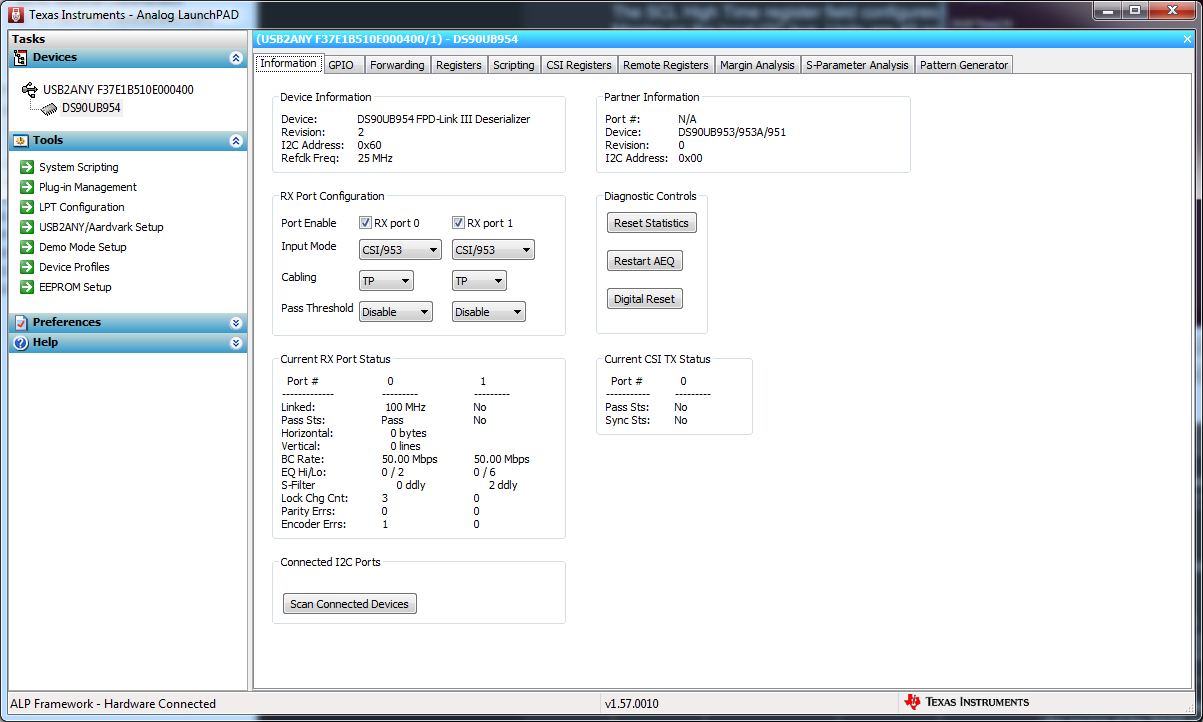
Task: Click the Digital Reset button
Action: pyautogui.click(x=644, y=299)
